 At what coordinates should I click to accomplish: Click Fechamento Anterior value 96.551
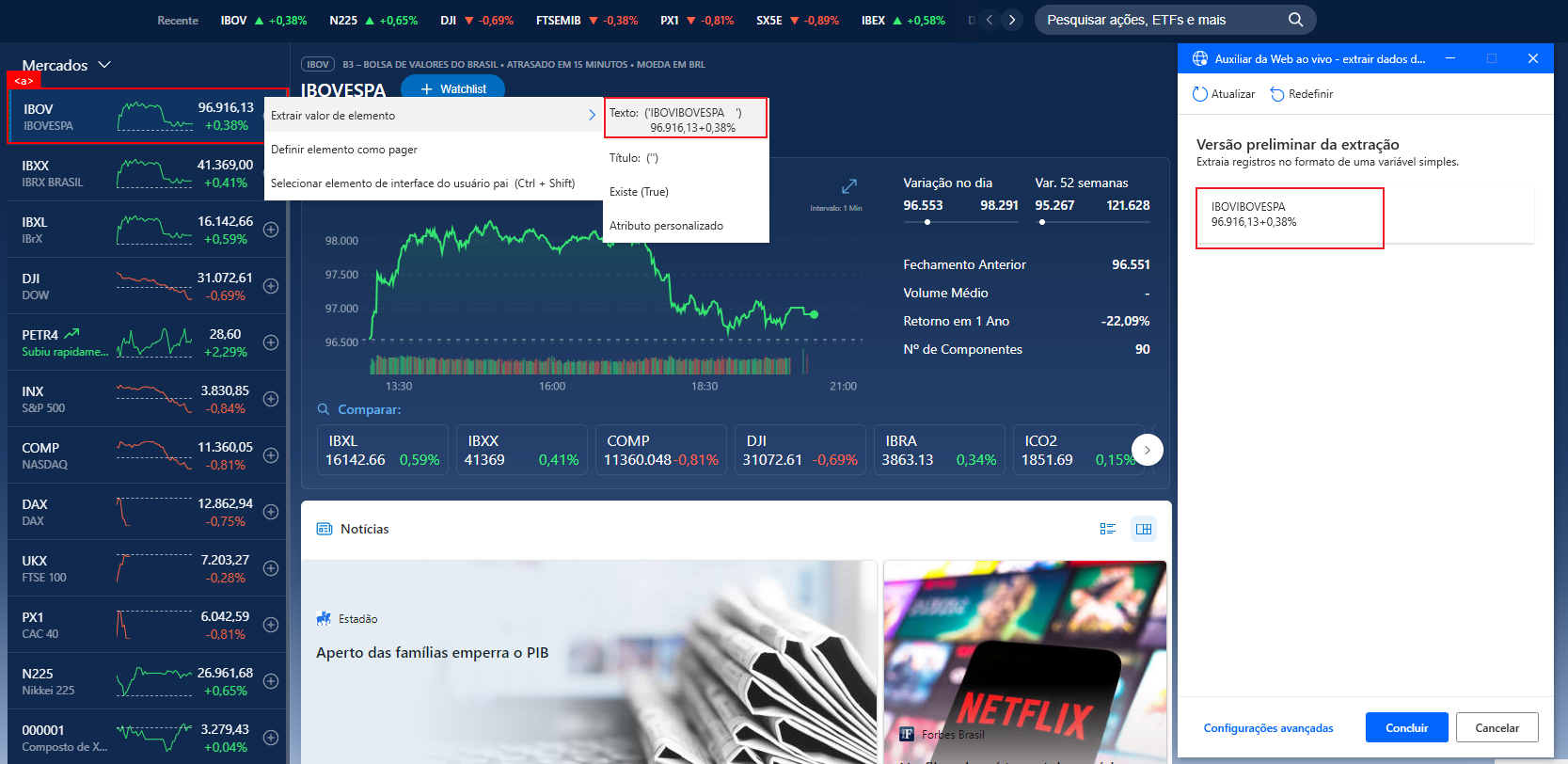pos(1131,264)
